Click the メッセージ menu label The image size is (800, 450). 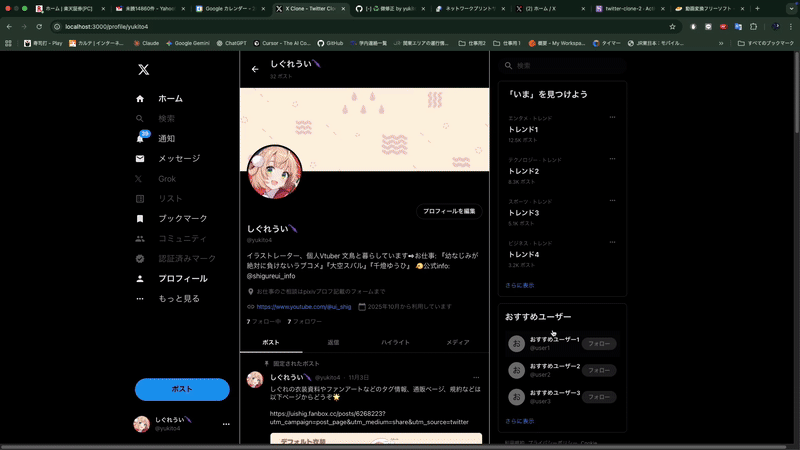click(179, 159)
